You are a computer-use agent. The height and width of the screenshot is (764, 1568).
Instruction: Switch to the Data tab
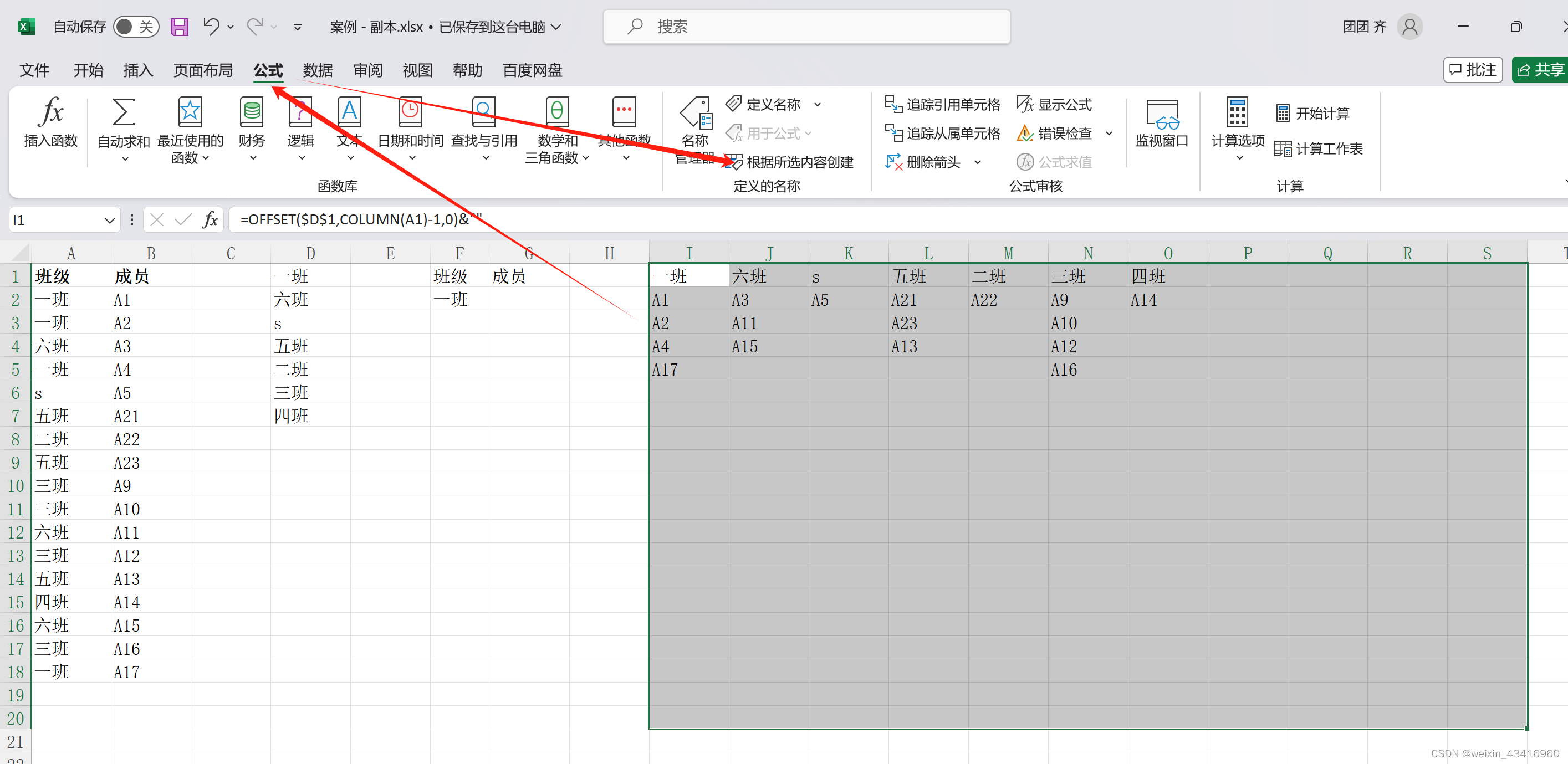pos(318,70)
